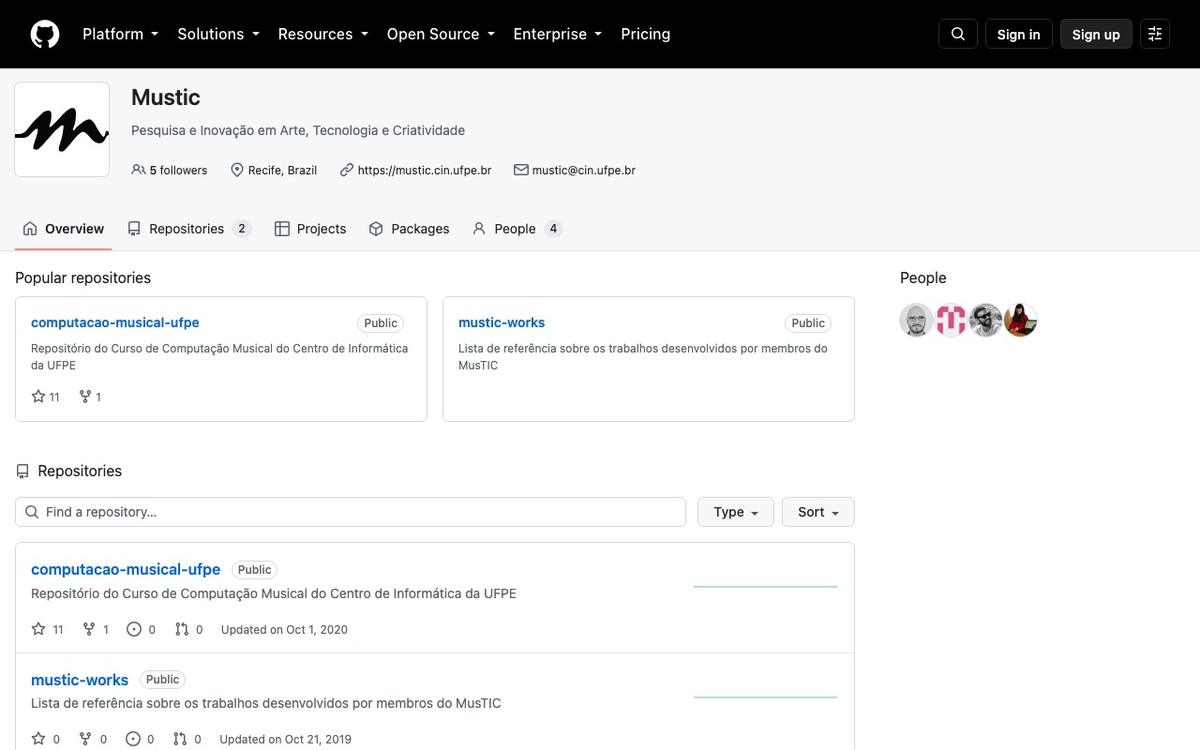This screenshot has height=750, width=1200.
Task: Click the 5 followers link
Action: pos(169,170)
